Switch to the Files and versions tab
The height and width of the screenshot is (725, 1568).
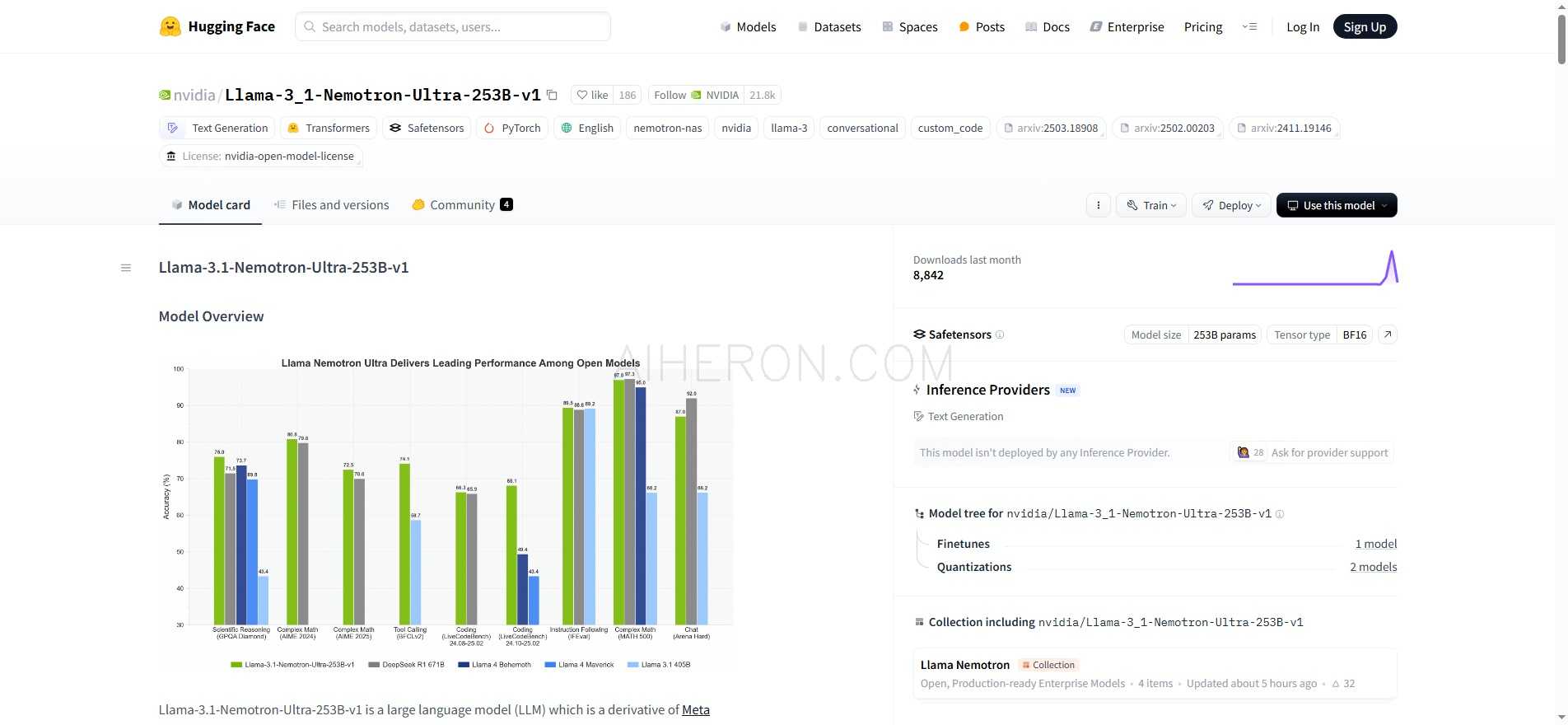(331, 205)
